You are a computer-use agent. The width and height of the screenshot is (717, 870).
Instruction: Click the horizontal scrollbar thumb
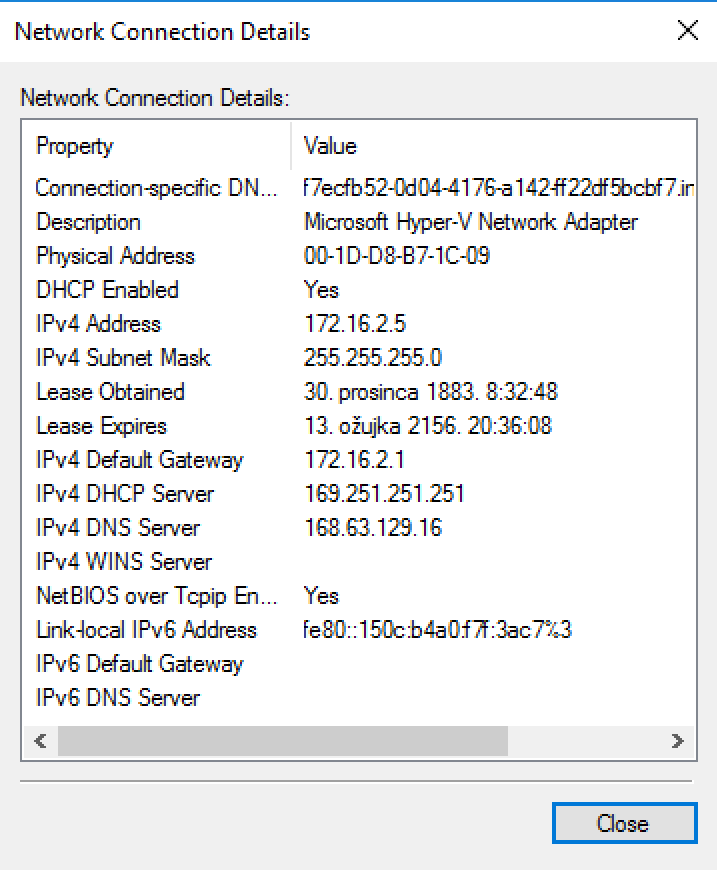(x=282, y=741)
